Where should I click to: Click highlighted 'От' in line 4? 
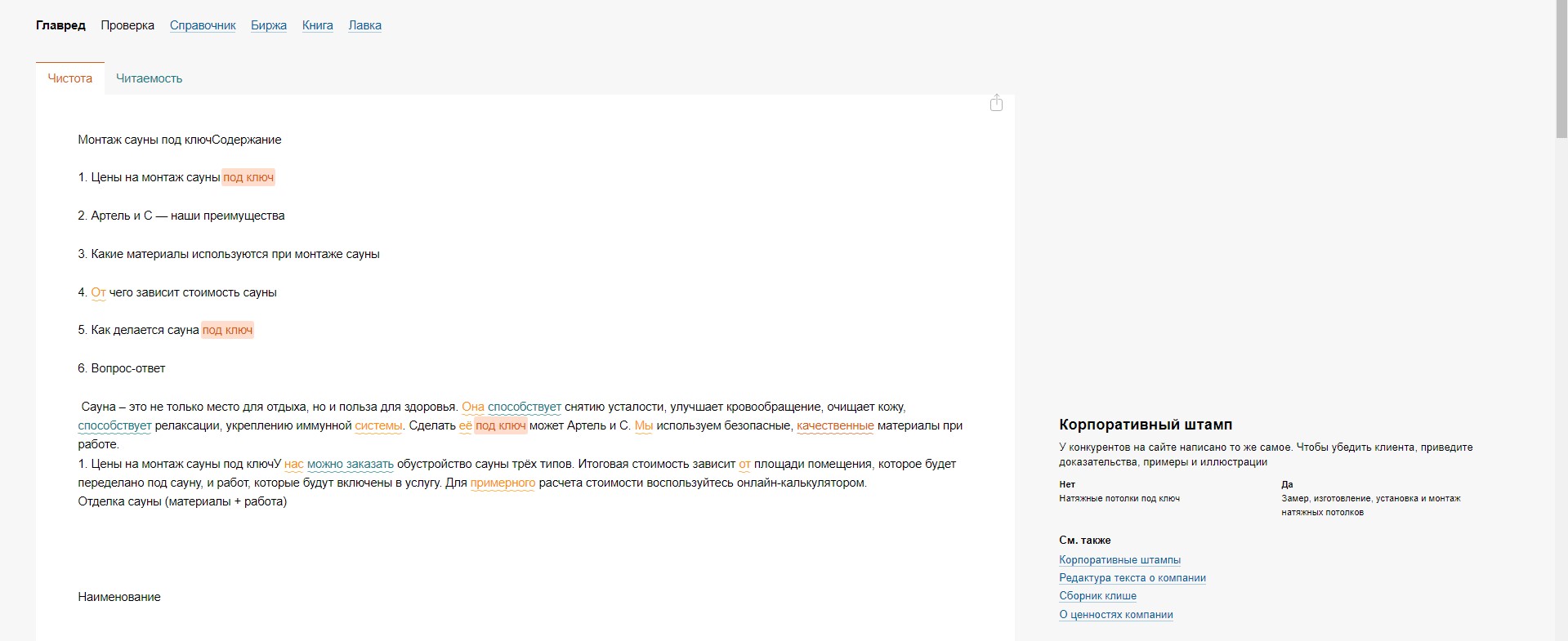click(x=98, y=292)
